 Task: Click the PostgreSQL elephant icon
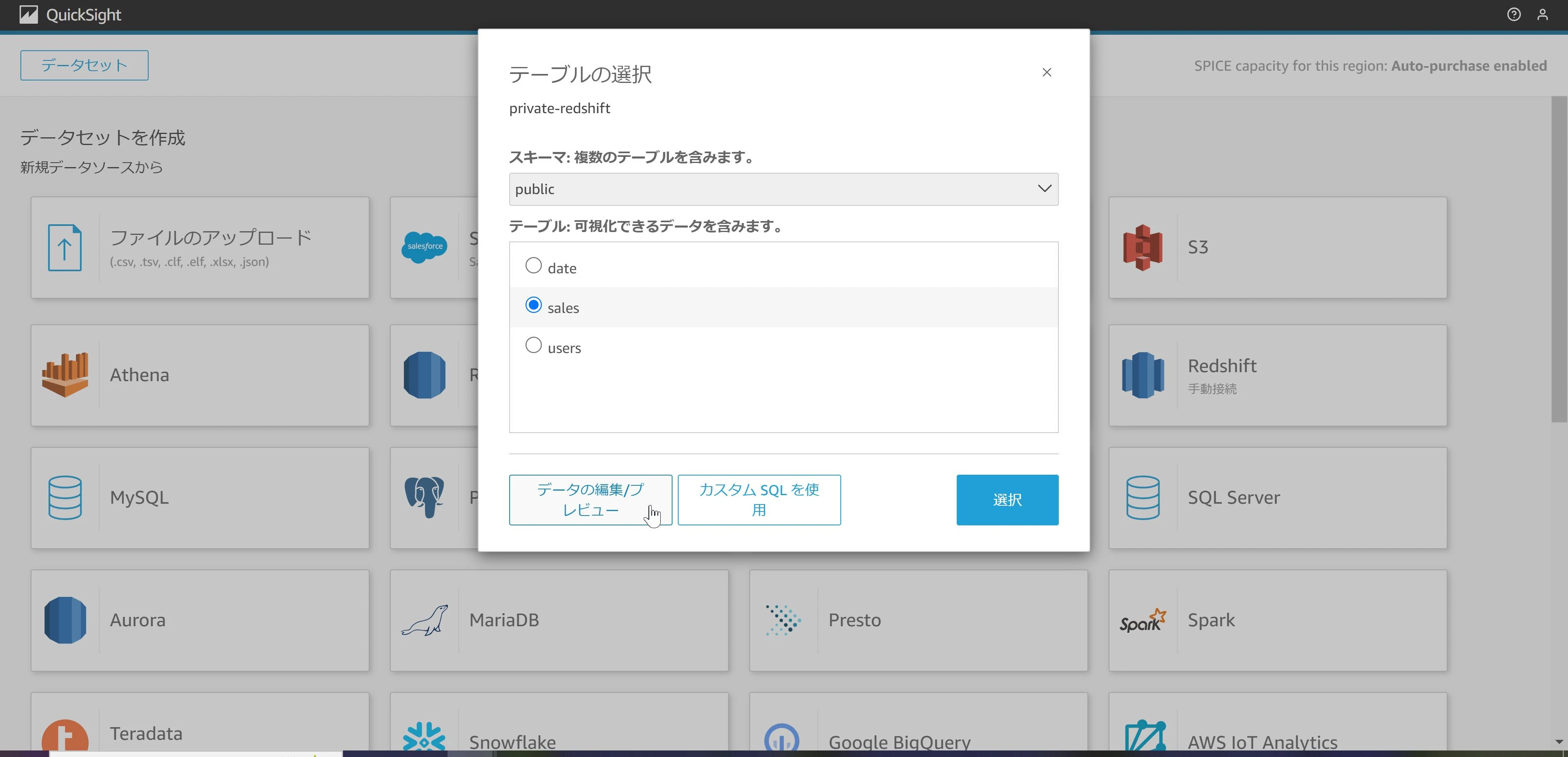coord(424,497)
